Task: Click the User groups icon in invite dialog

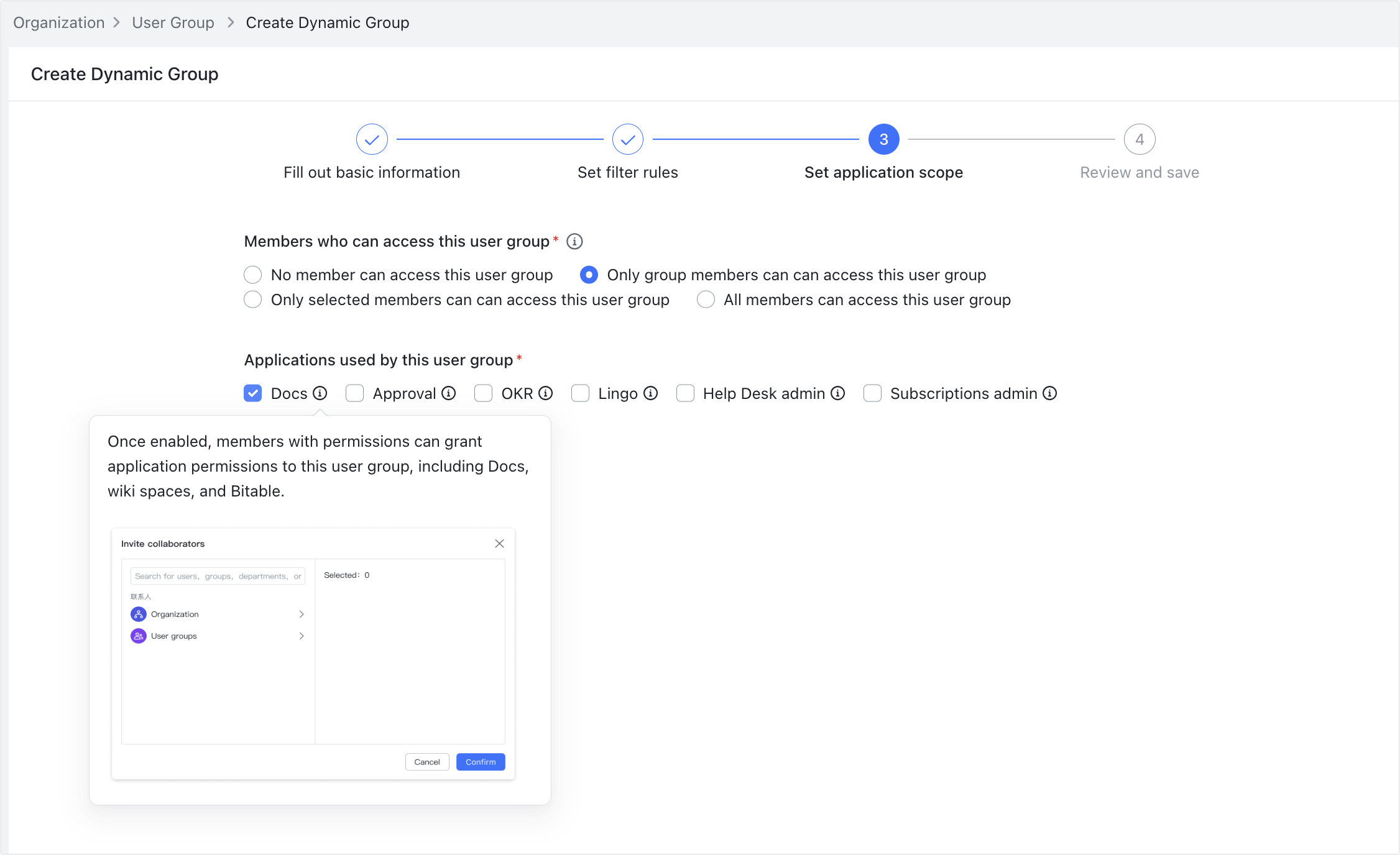Action: tap(138, 636)
